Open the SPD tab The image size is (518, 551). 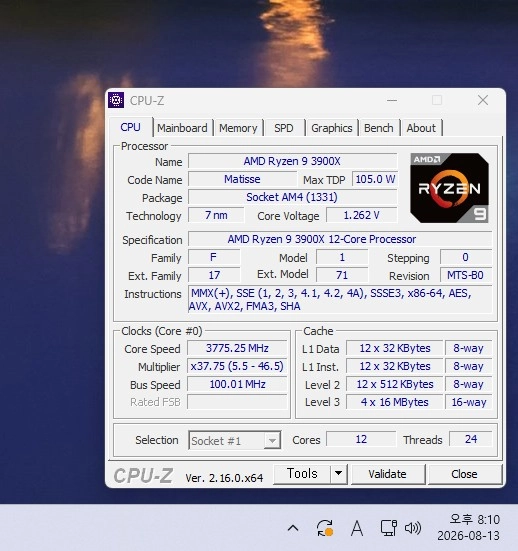(284, 128)
